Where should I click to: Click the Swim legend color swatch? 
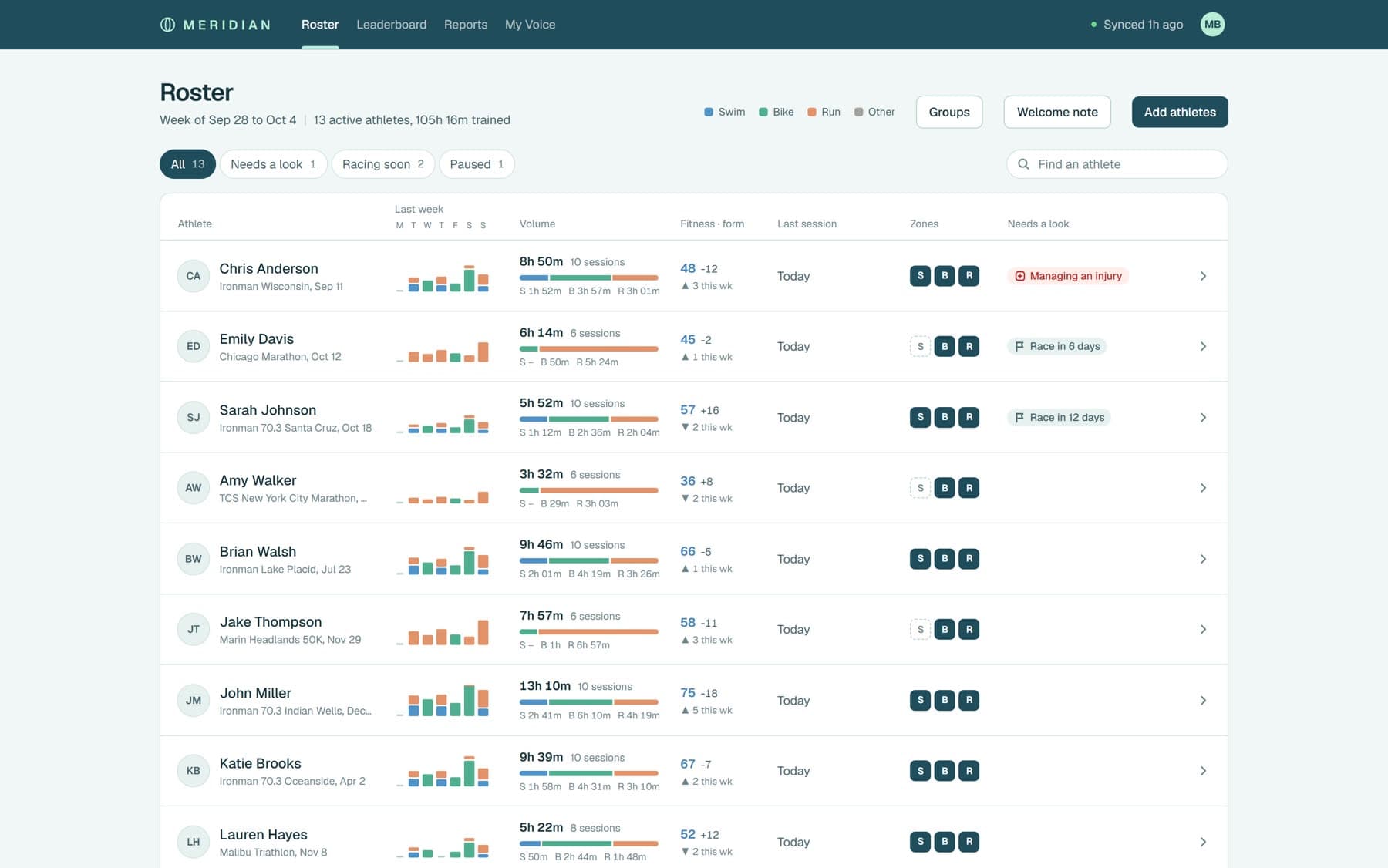coord(709,113)
